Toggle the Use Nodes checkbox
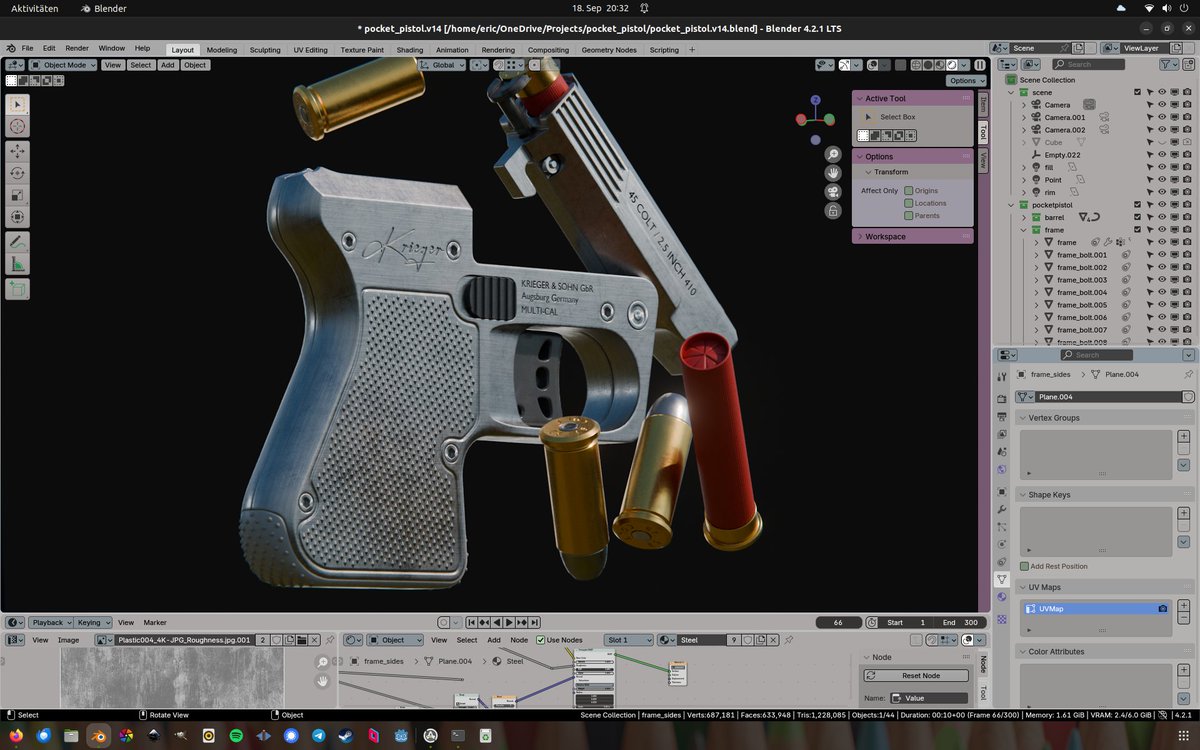This screenshot has width=1200, height=750. [x=541, y=640]
